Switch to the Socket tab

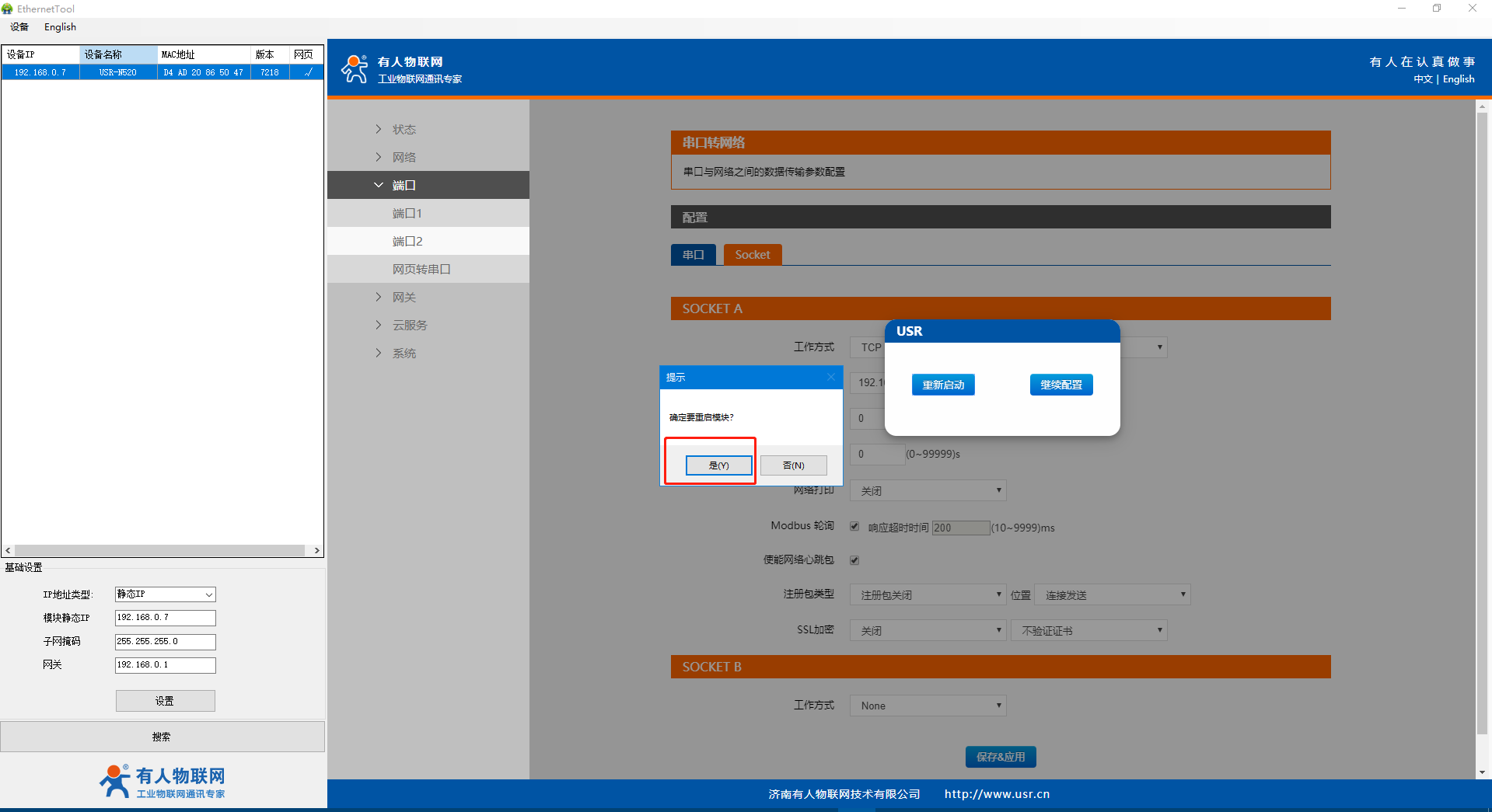[752, 255]
